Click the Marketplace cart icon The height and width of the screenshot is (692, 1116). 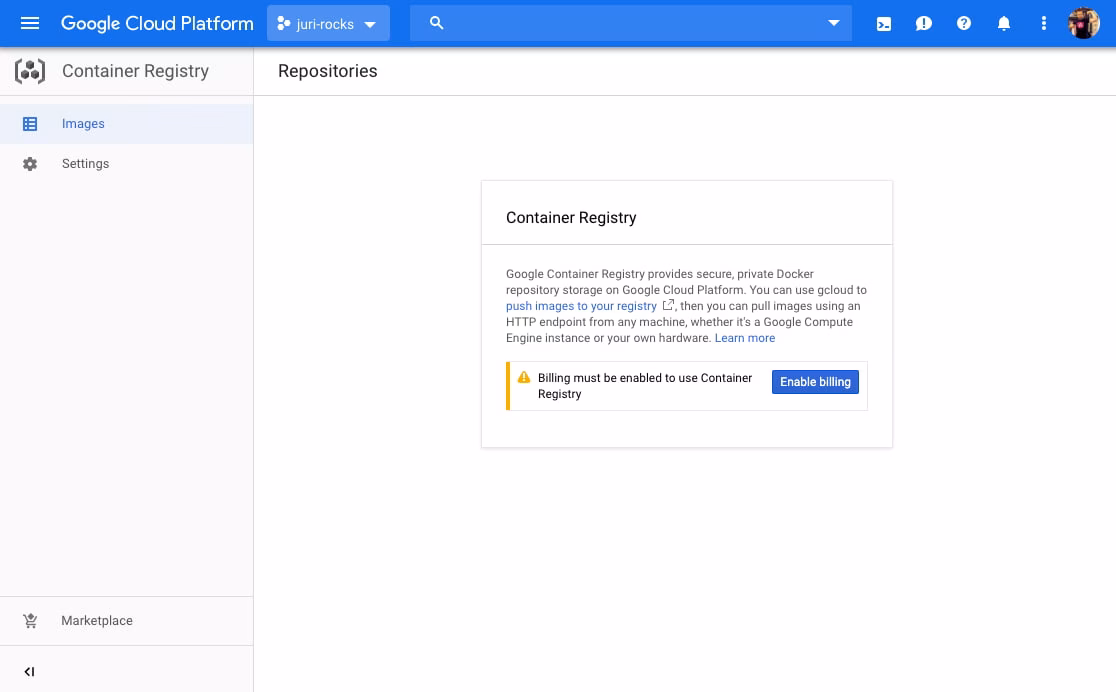[30, 621]
